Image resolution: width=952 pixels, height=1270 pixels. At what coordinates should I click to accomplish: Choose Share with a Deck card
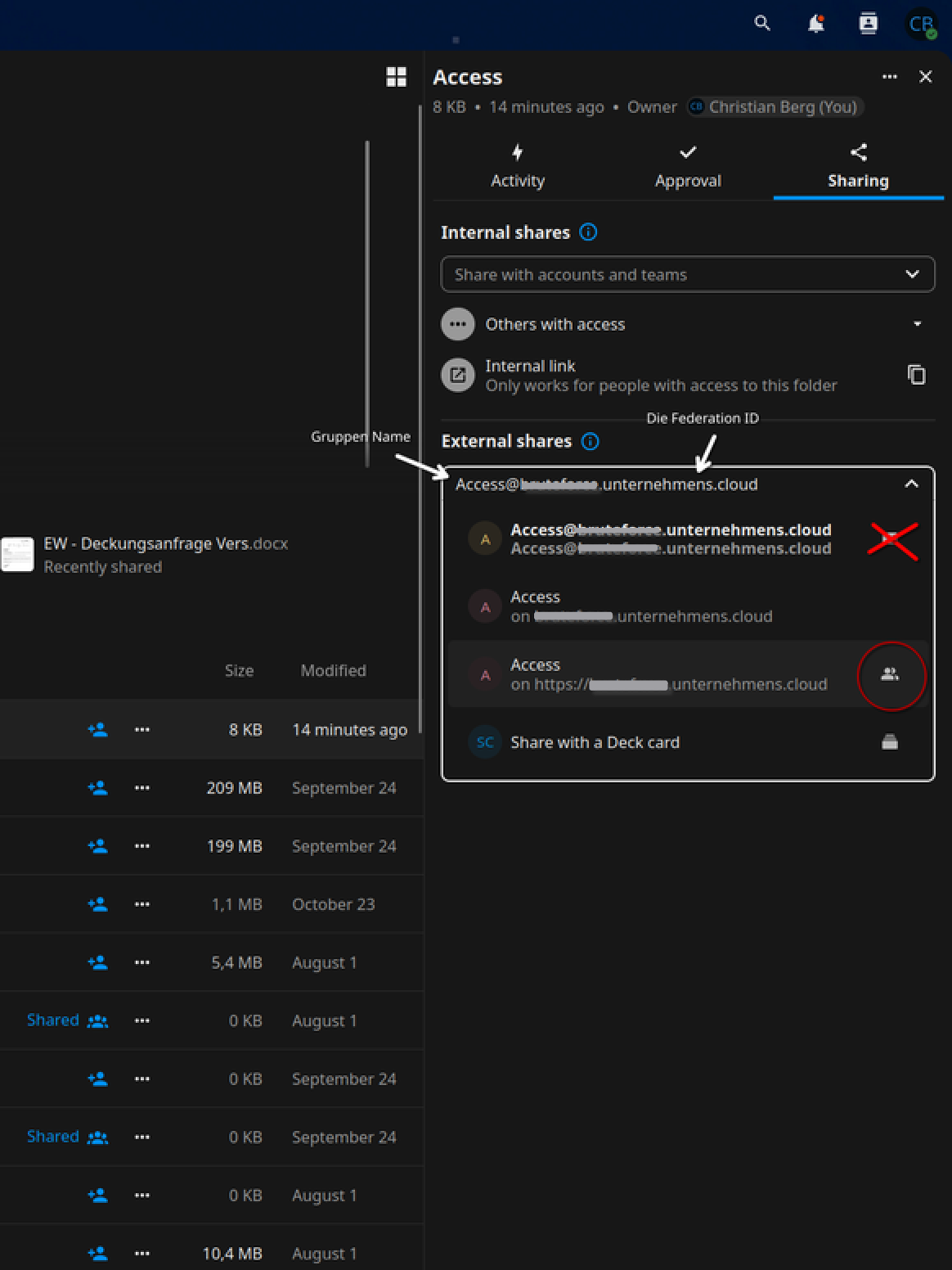pos(595,742)
